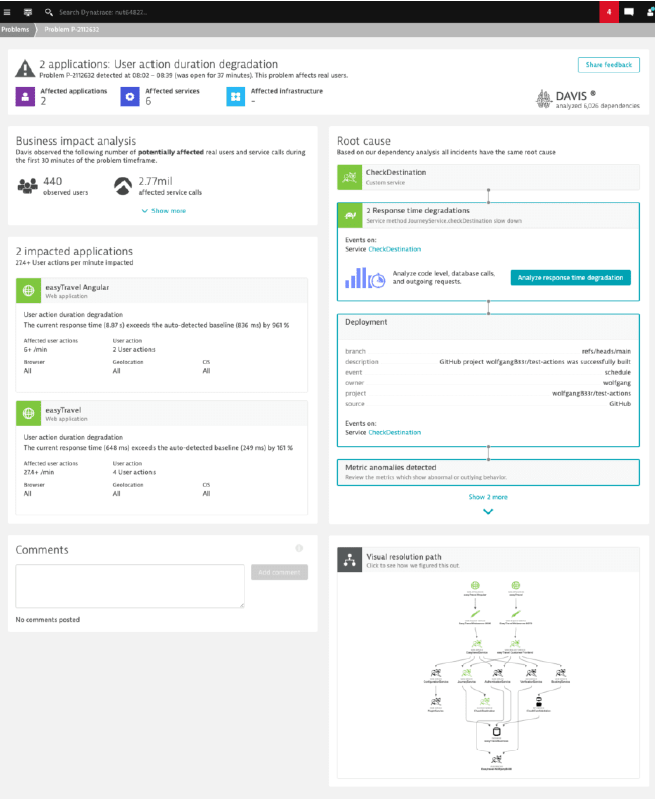Screen dimensions: 655x800
Task: Click the search magnifier icon
Action: 49,12
